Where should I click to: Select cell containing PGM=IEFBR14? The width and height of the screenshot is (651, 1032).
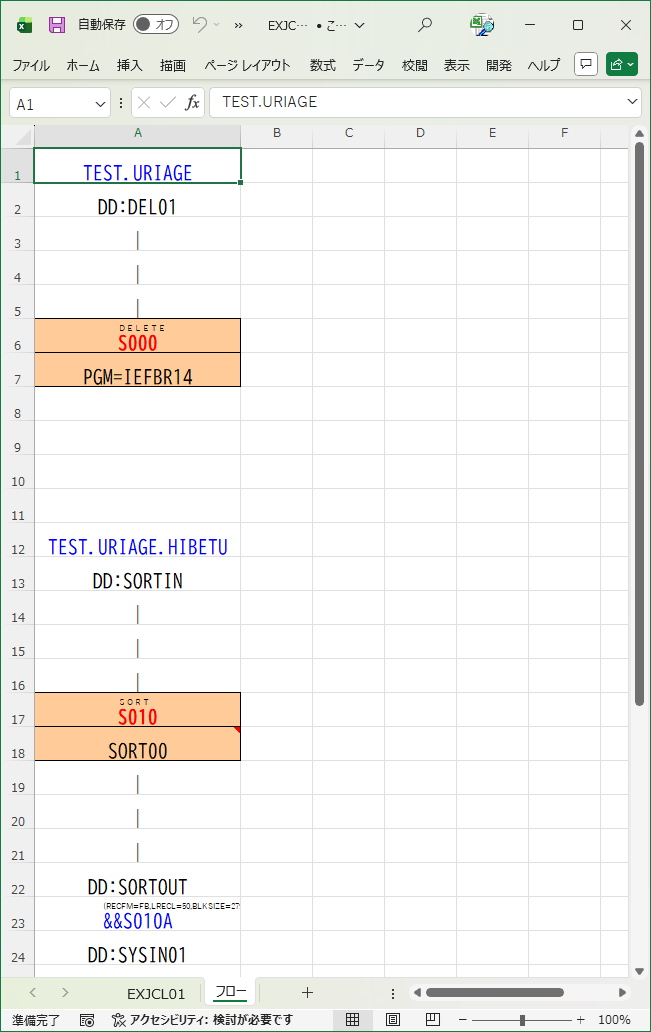point(138,377)
